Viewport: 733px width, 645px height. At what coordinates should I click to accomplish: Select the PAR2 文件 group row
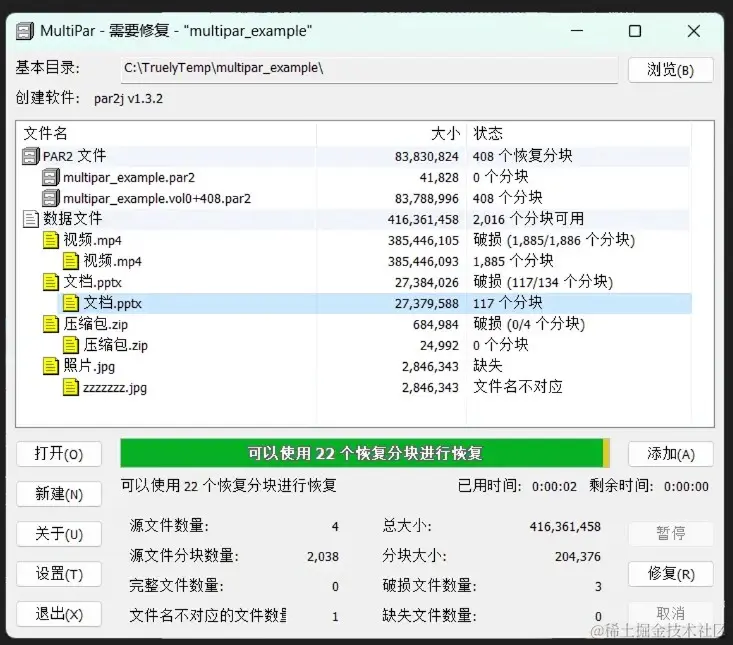356,156
